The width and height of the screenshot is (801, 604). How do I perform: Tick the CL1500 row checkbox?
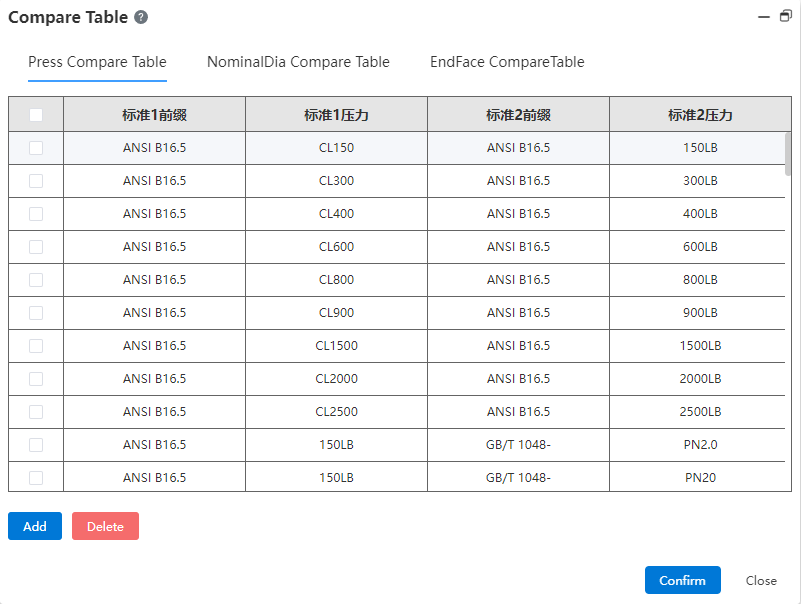[36, 346]
